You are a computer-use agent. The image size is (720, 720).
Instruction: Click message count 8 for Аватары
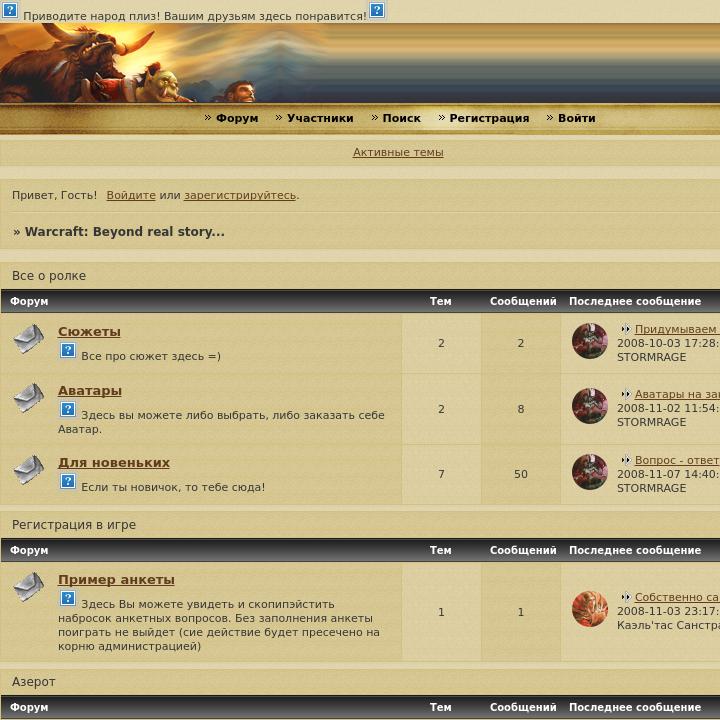pos(521,409)
